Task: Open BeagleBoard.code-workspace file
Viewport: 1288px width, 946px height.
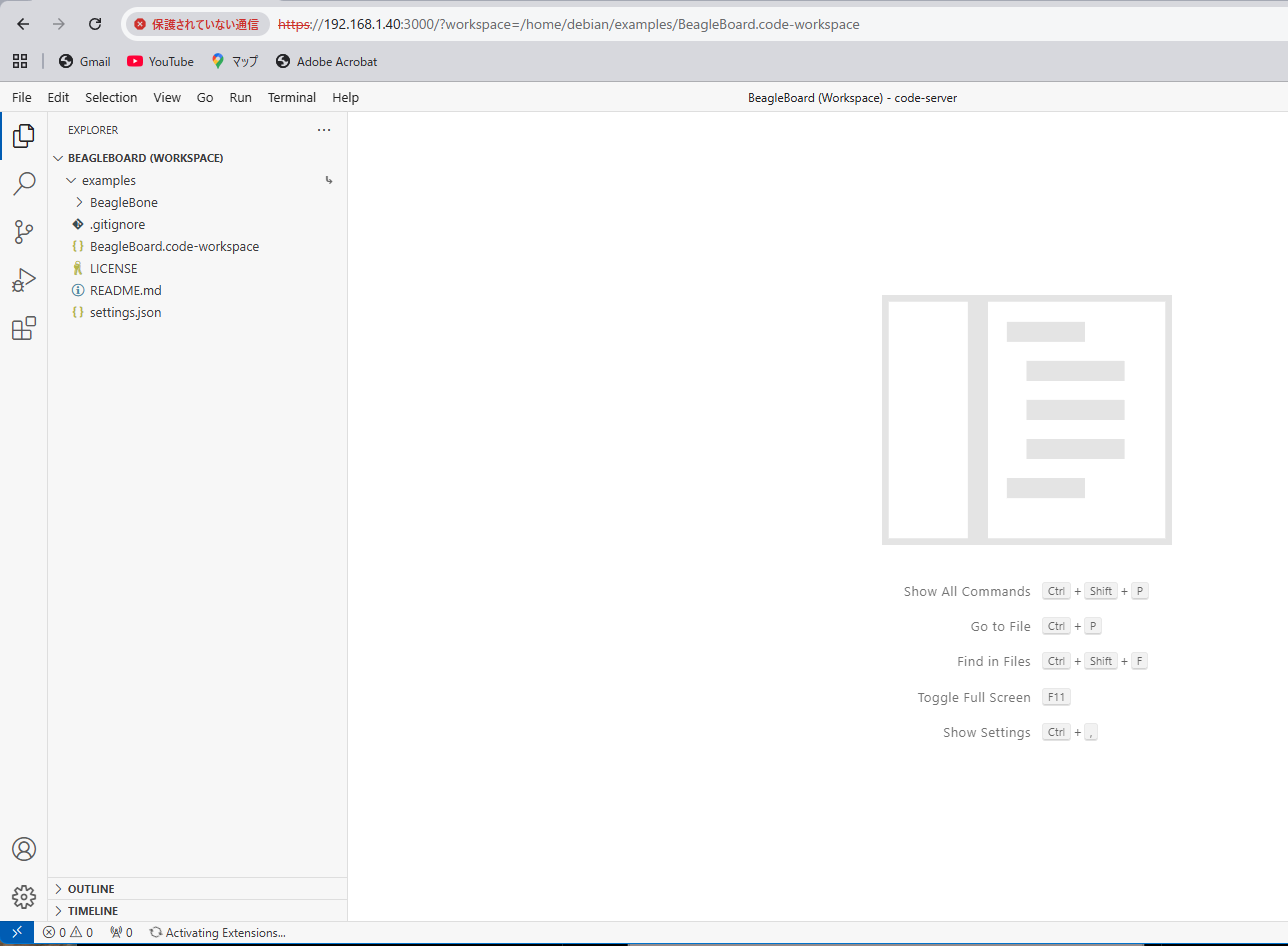Action: [x=198, y=246]
